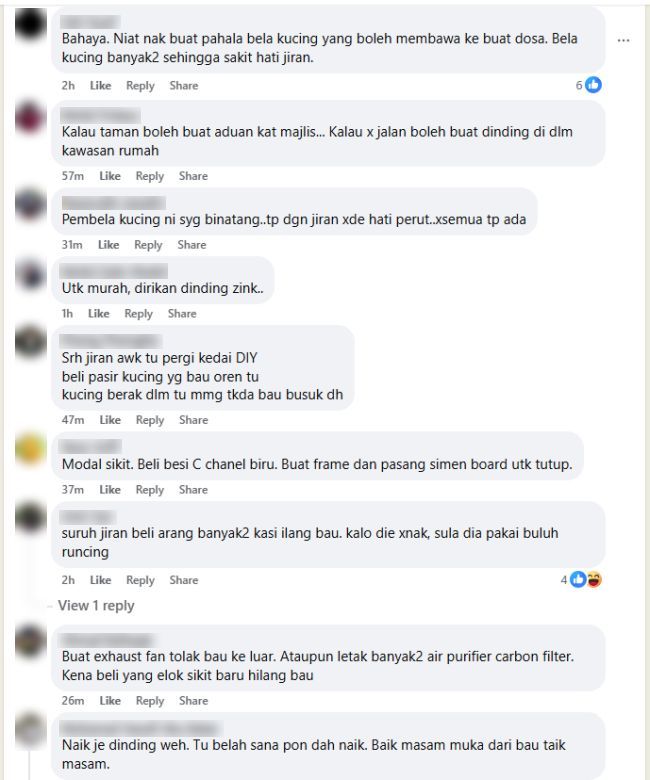This screenshot has width=650, height=780.
Task: Like the Bahaya cat comment
Action: (100, 86)
